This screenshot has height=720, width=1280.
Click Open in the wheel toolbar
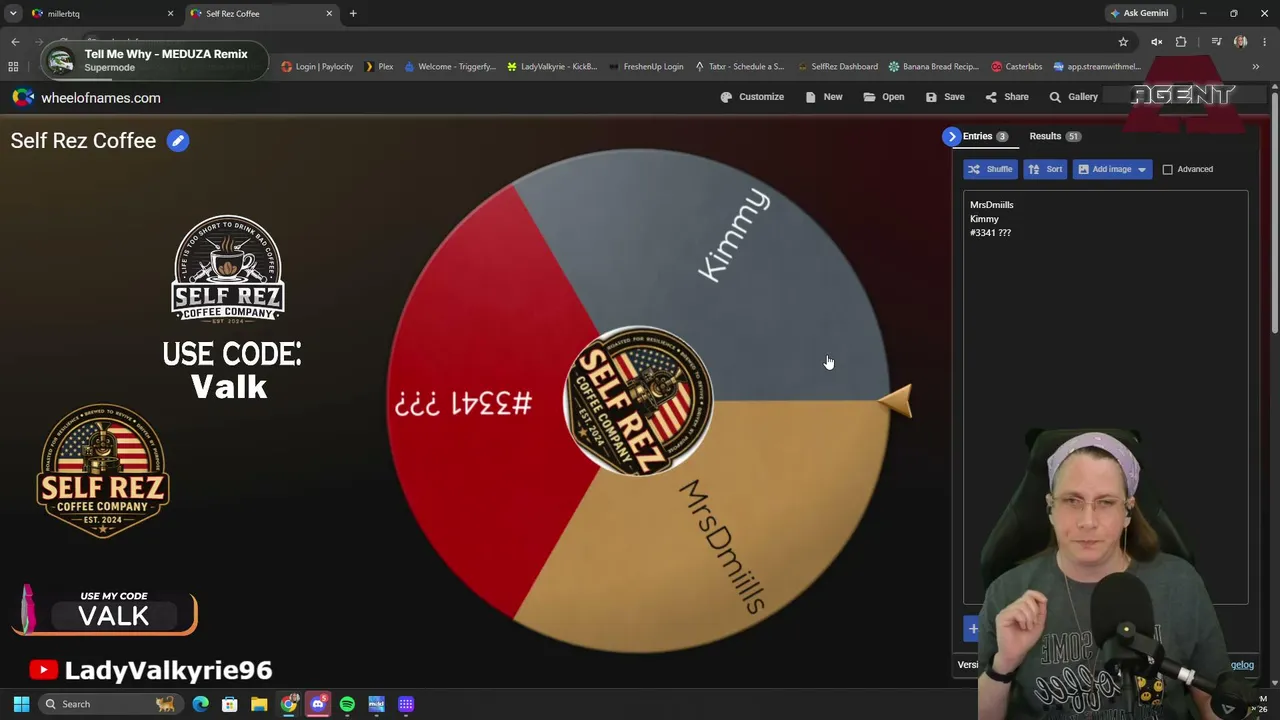pyautogui.click(x=884, y=97)
